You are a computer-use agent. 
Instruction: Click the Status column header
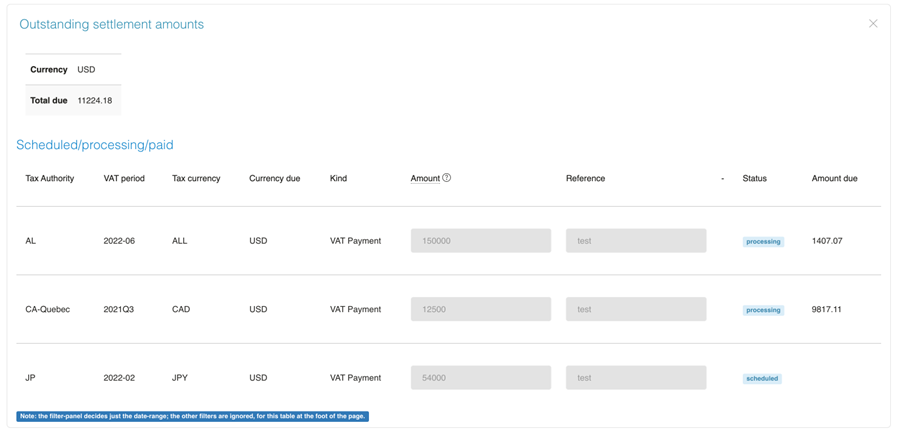[754, 178]
